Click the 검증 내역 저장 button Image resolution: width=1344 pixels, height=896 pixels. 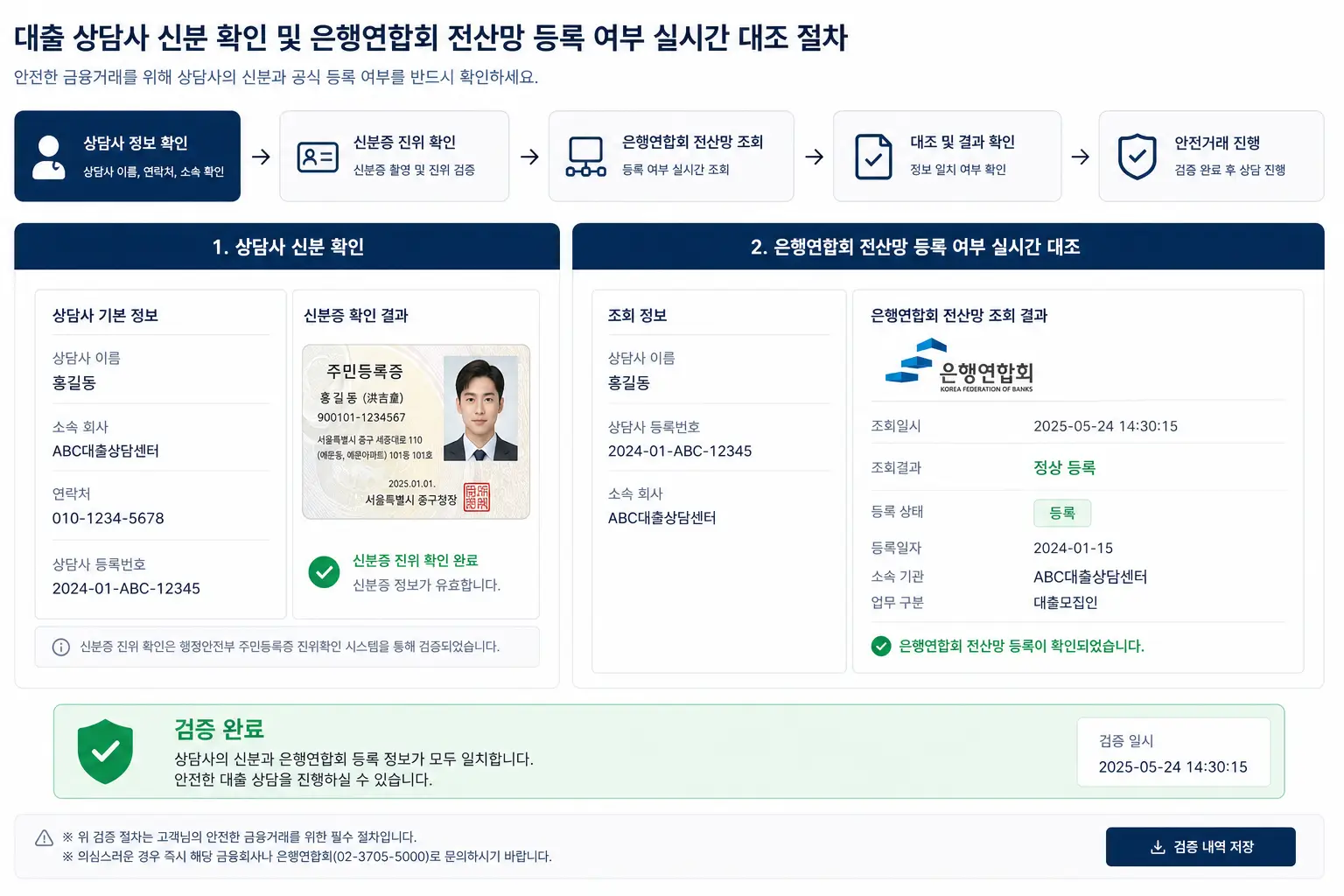(1200, 847)
